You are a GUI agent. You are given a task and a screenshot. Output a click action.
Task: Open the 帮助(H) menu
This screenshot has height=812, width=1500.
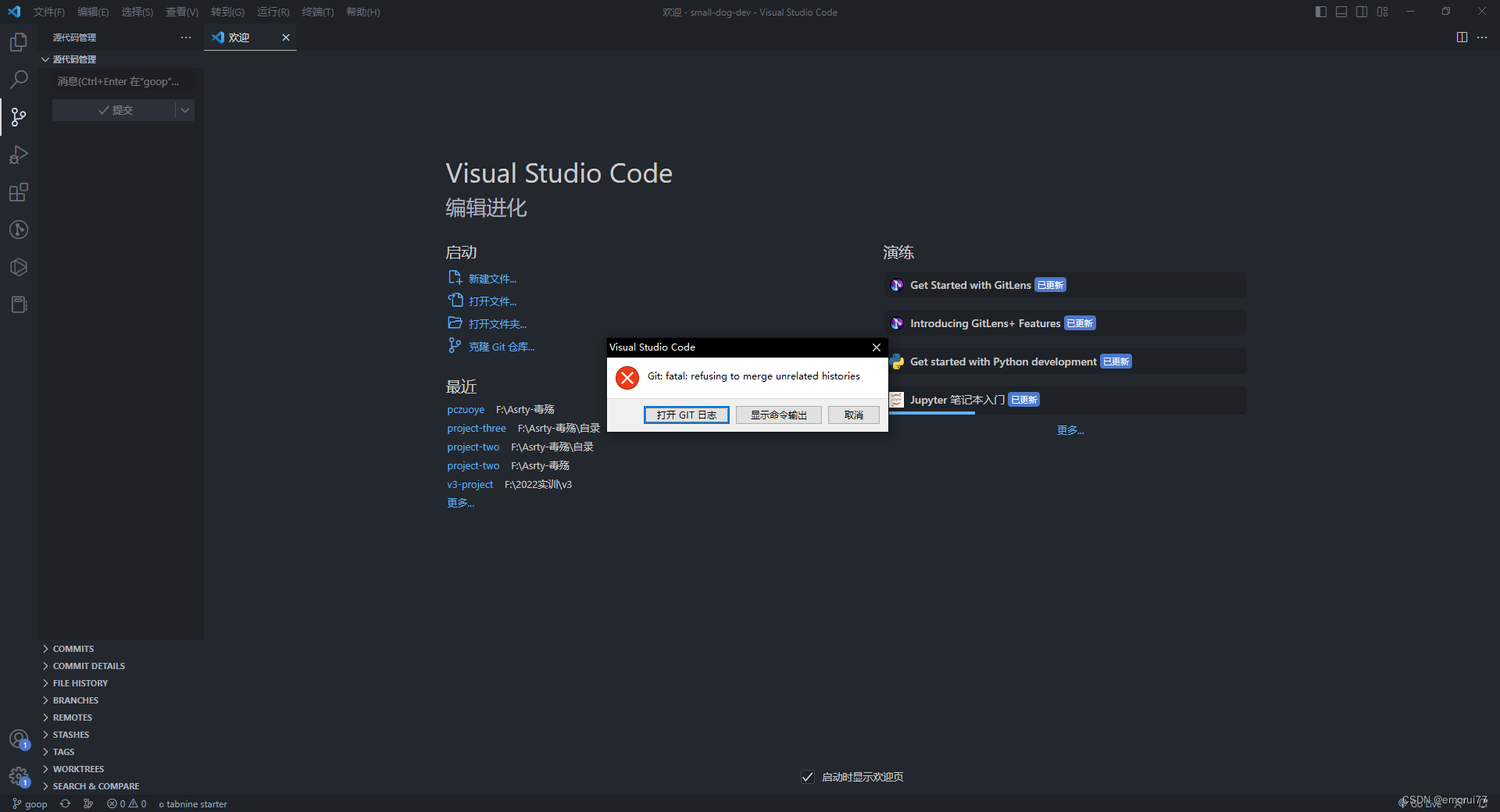pyautogui.click(x=362, y=12)
